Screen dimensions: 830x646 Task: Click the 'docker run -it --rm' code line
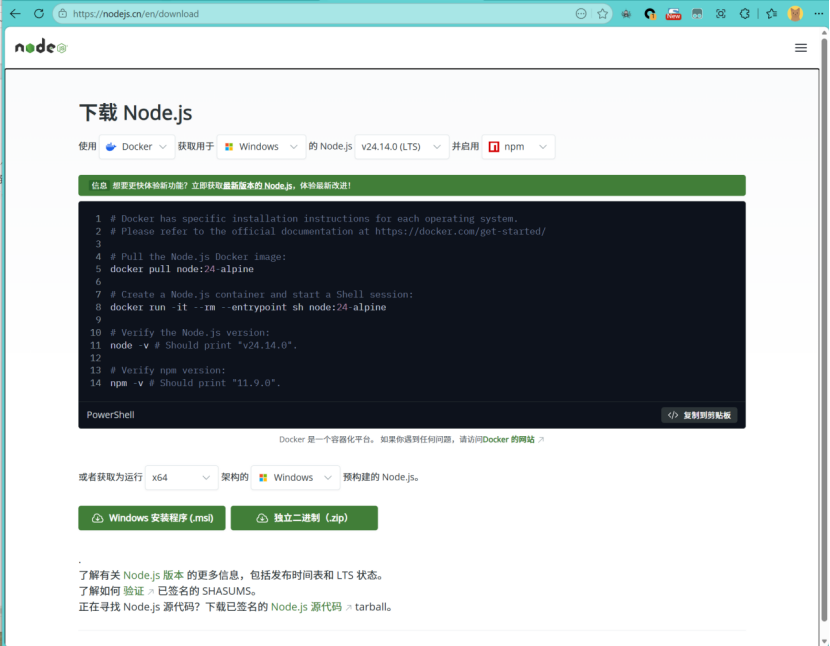248,307
